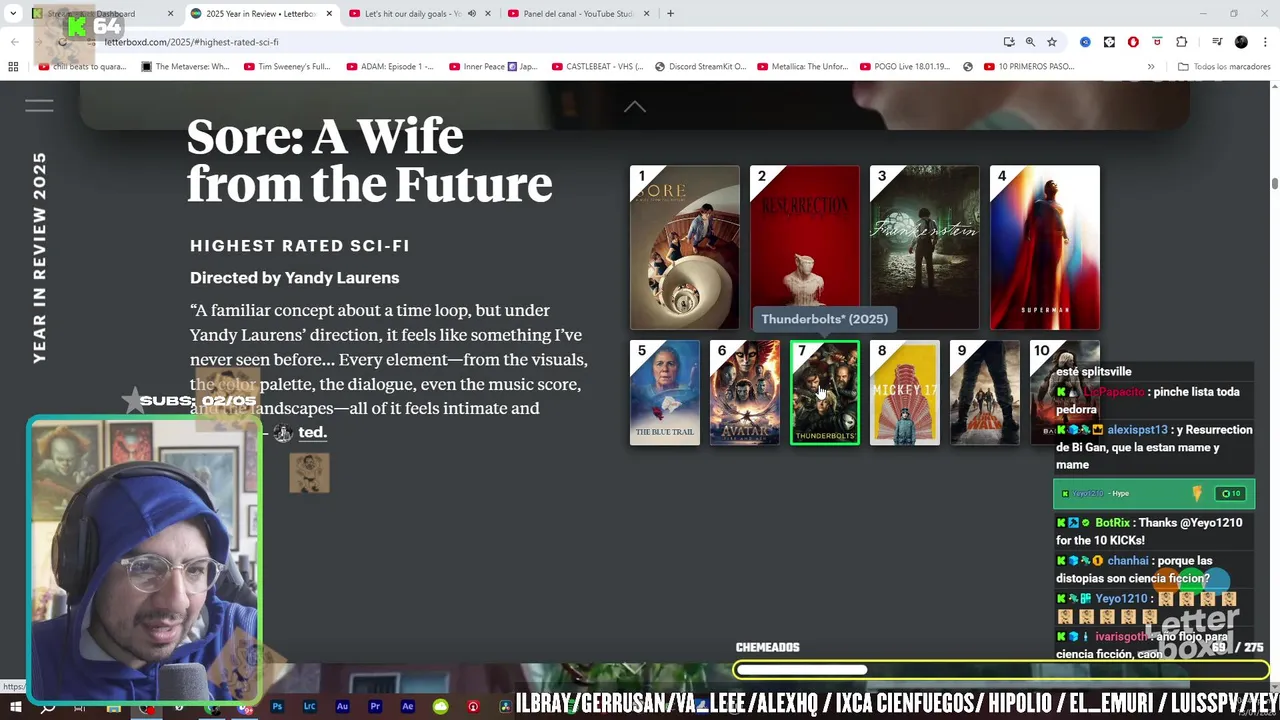
Task: Launch Photoshop from the taskbar
Action: click(277, 707)
